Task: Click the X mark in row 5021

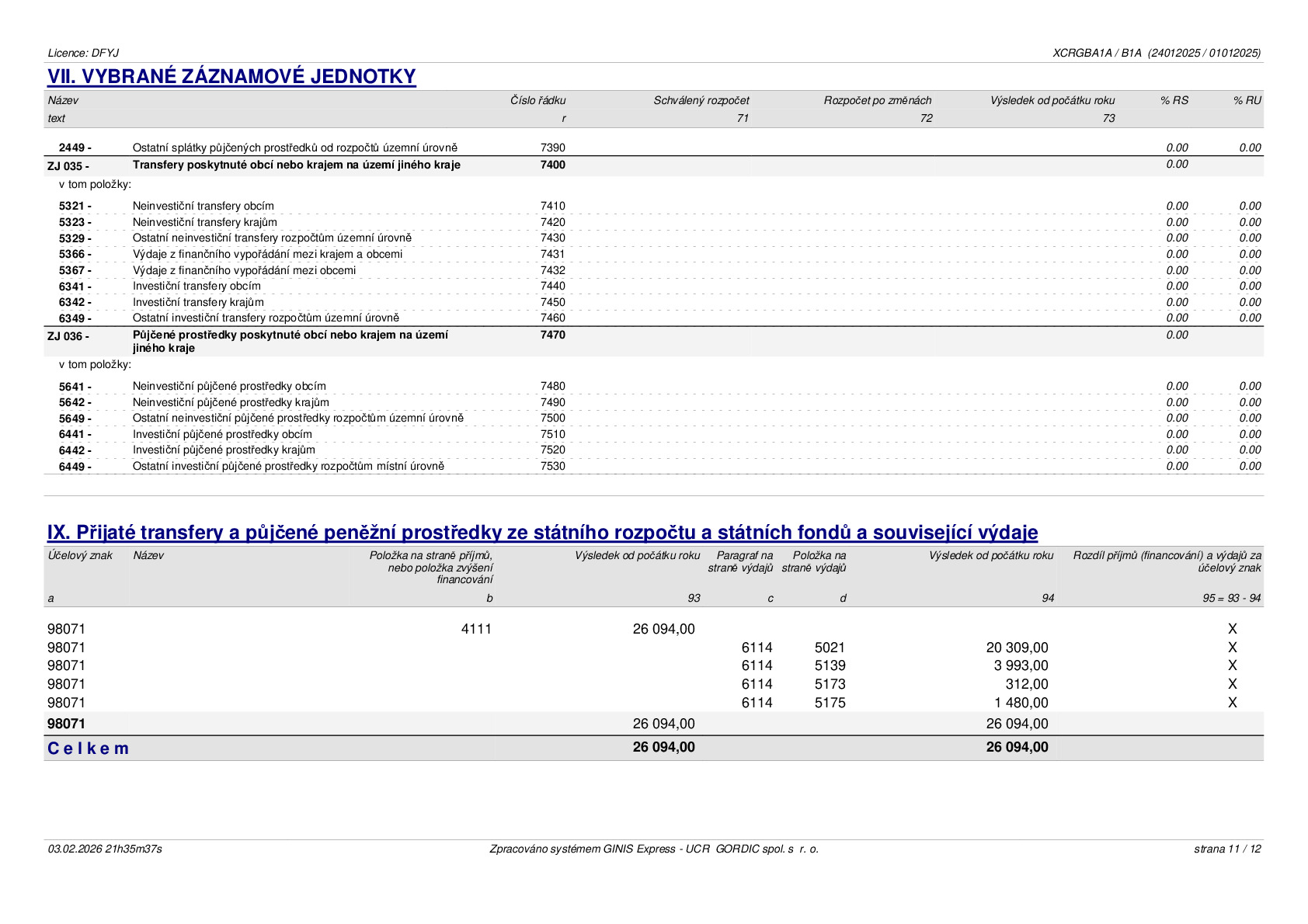Action: [x=1232, y=648]
